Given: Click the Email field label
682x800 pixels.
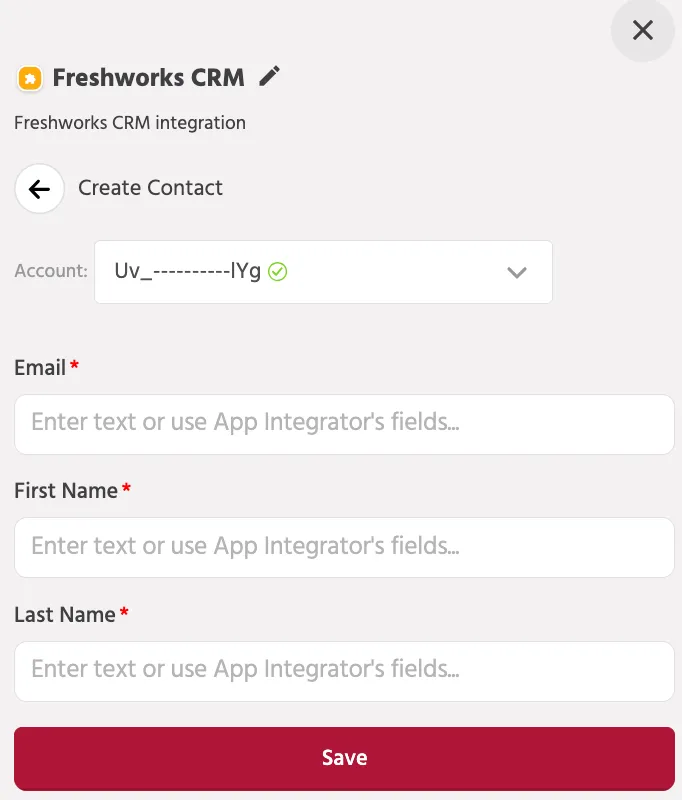Looking at the screenshot, I should point(40,367).
